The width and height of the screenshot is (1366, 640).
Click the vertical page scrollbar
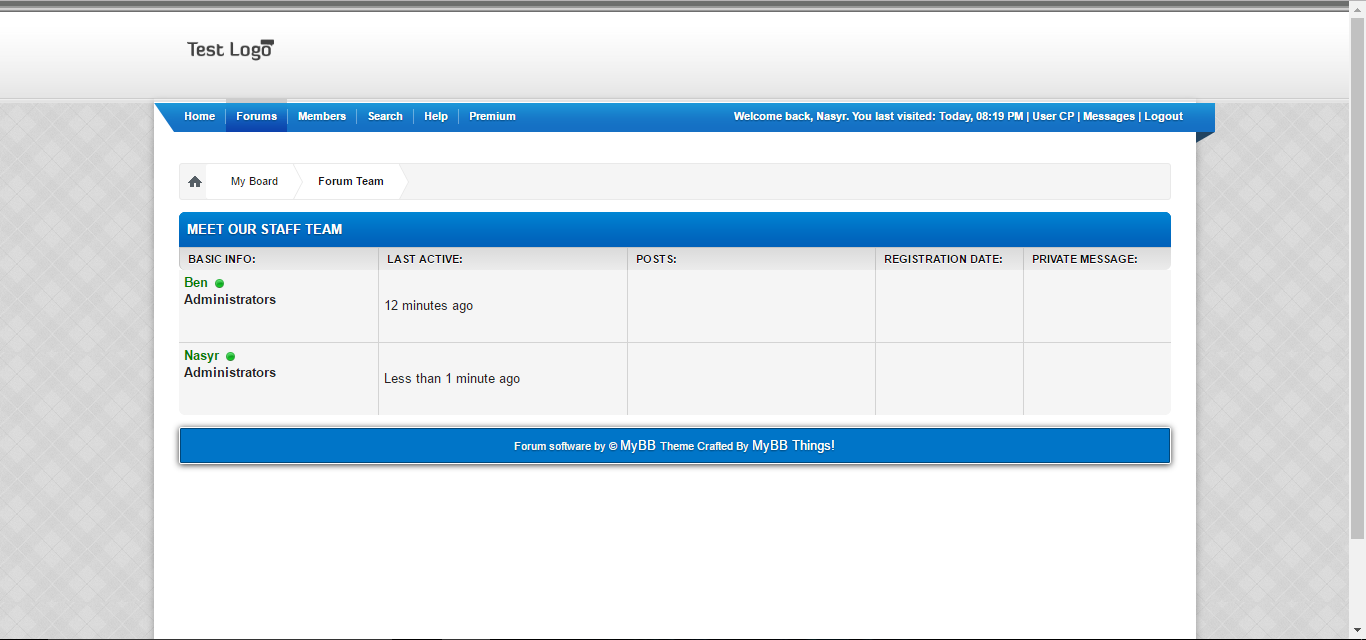(1357, 300)
